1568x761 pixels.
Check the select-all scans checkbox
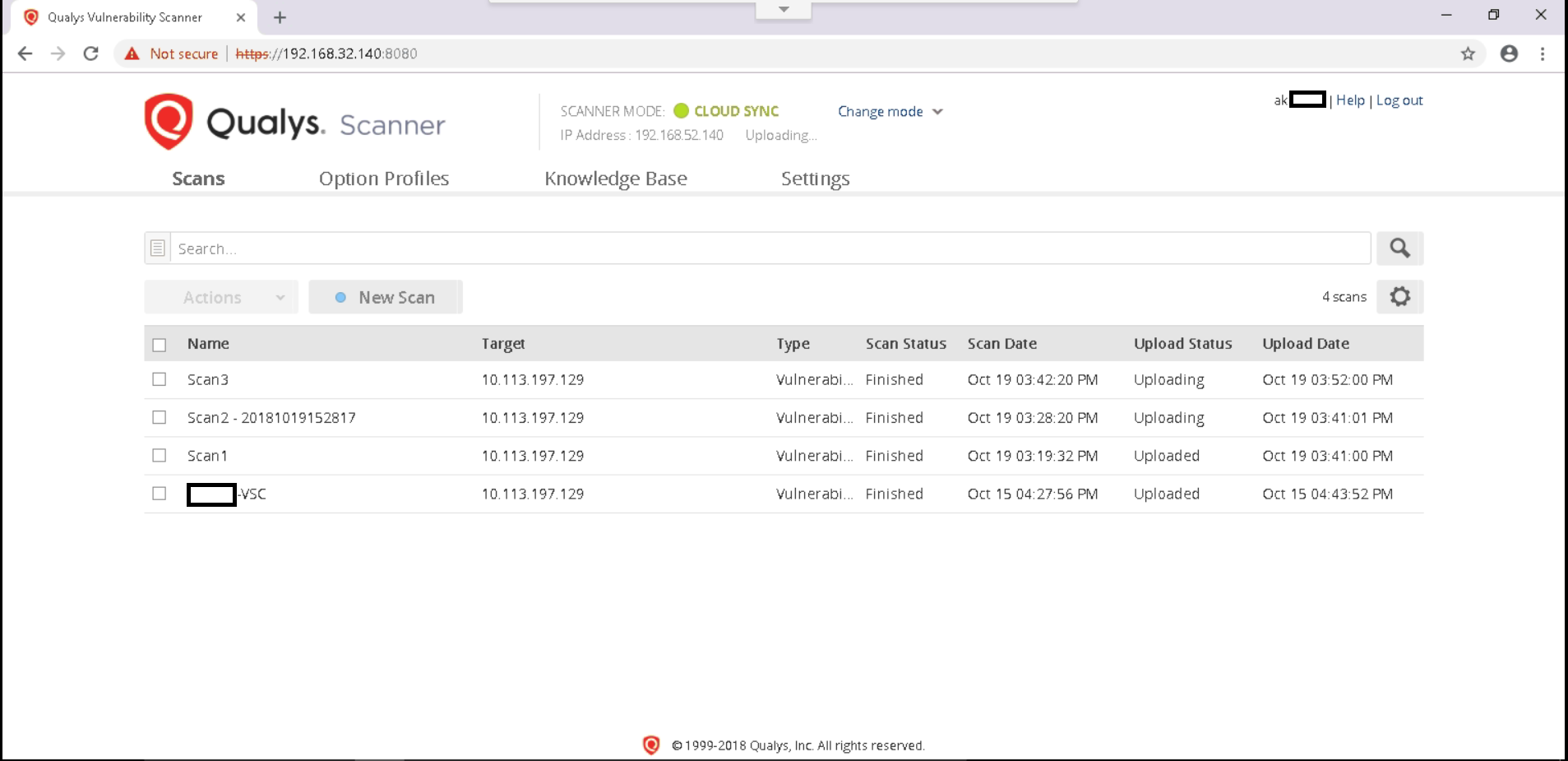[x=159, y=345]
